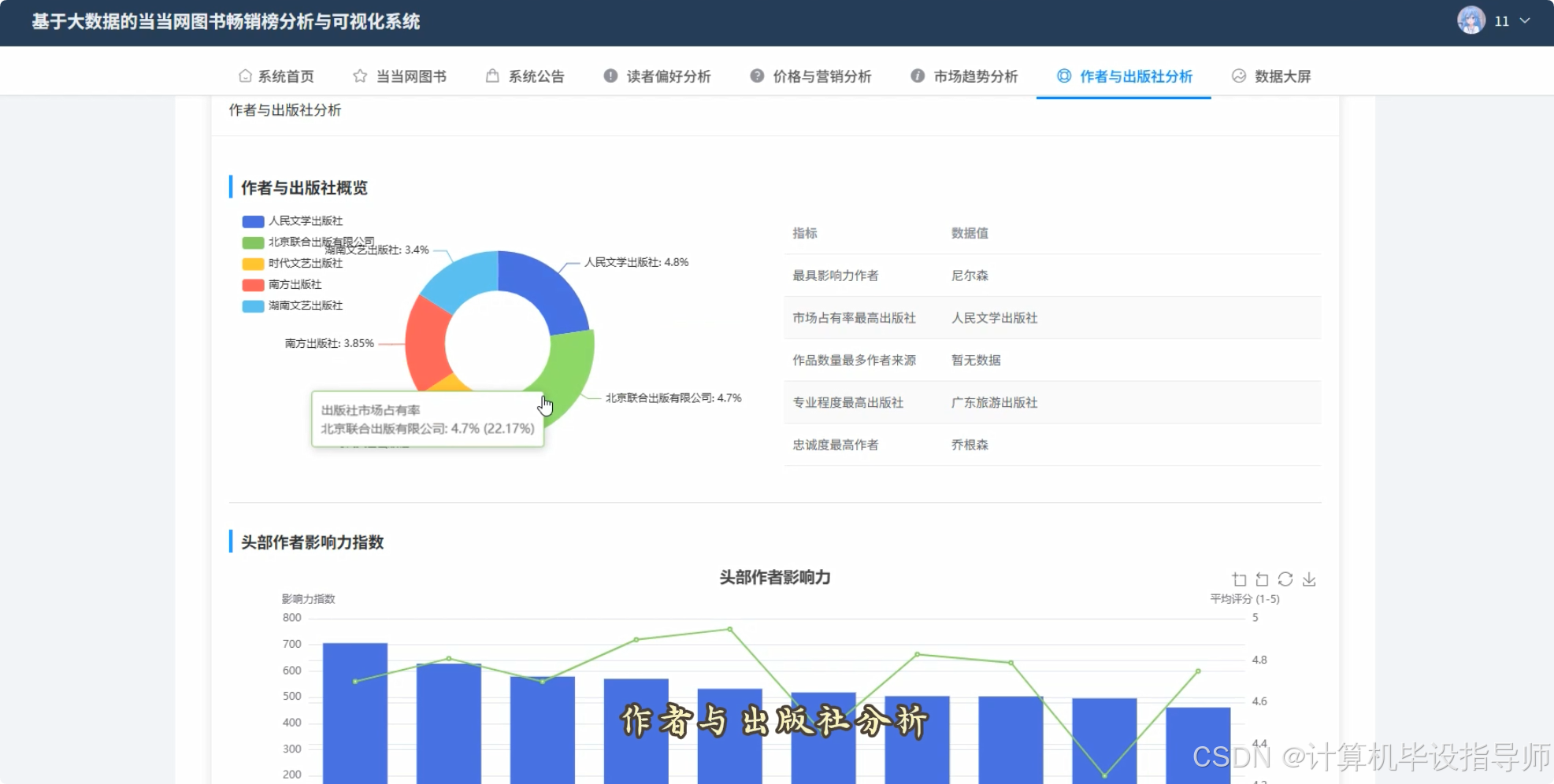1554x784 pixels.
Task: Click the user avatar in the top right
Action: pyautogui.click(x=1470, y=20)
